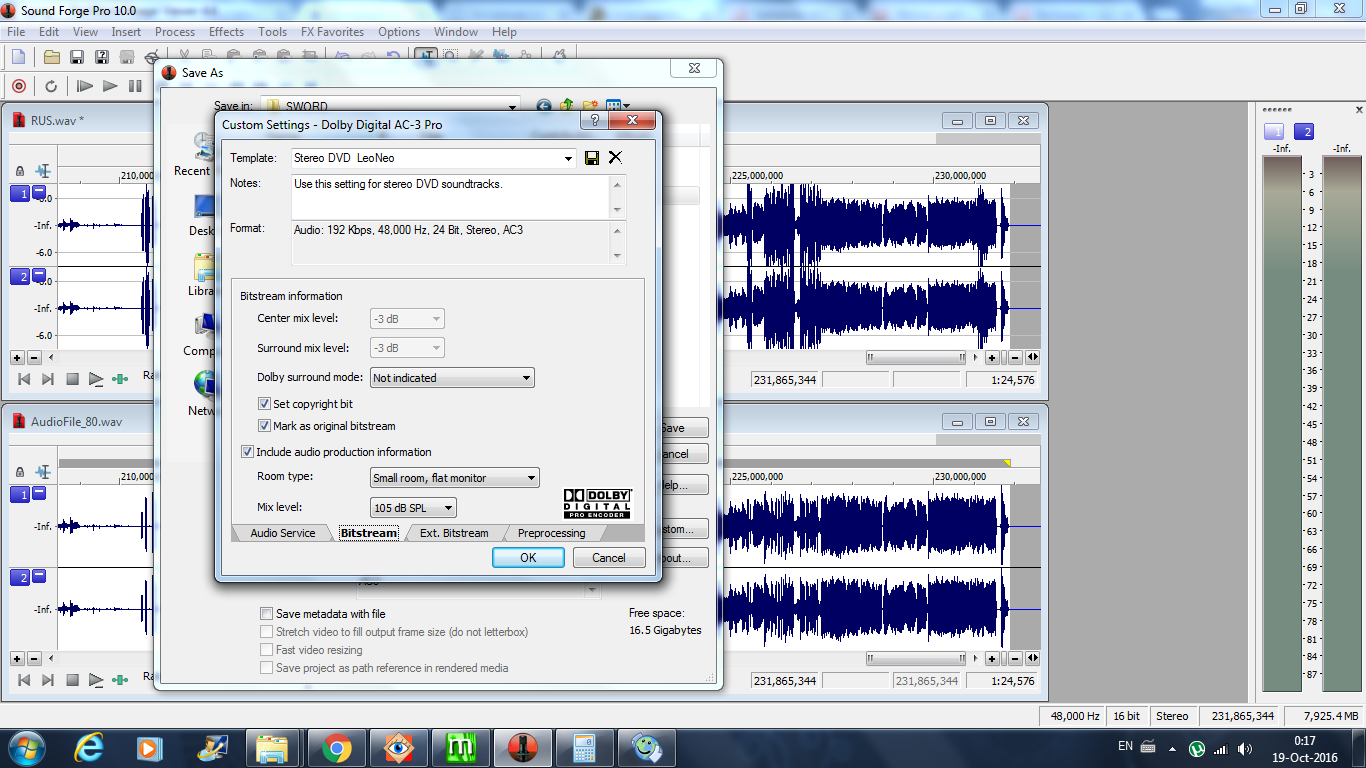1366x768 pixels.
Task: Click zoom in plus at RUS.wav bottom right
Action: [x=992, y=357]
